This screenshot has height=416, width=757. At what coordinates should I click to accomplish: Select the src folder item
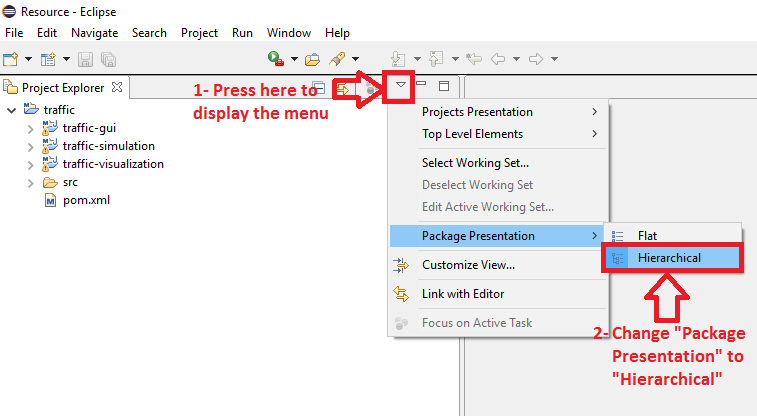click(70, 182)
